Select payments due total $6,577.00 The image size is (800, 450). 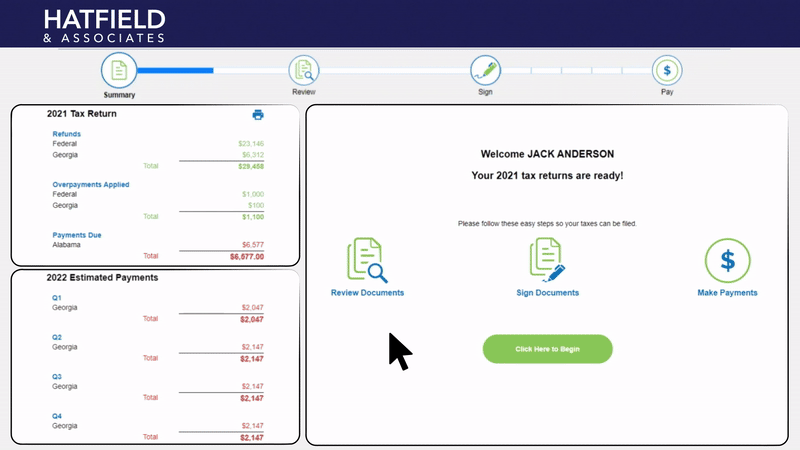tap(247, 257)
